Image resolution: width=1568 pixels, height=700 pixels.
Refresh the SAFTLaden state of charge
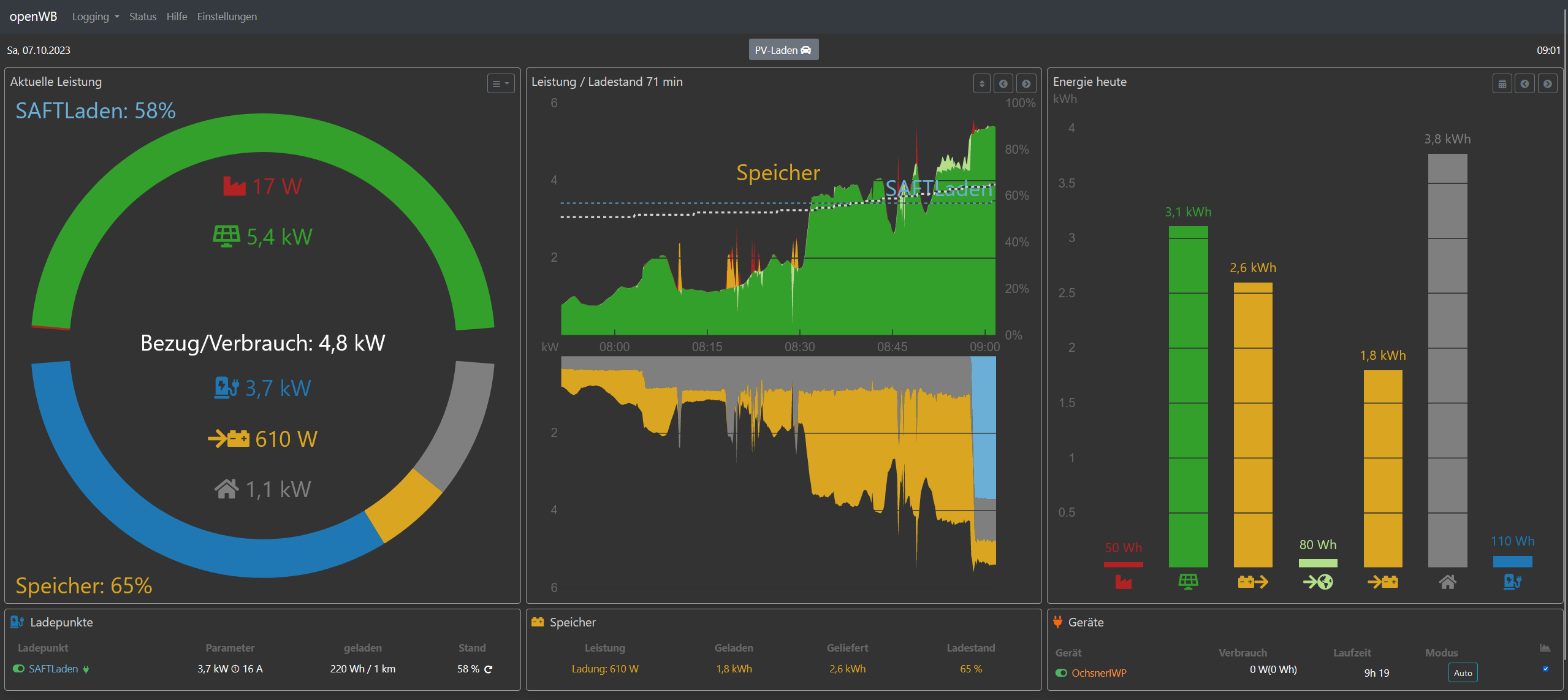489,669
